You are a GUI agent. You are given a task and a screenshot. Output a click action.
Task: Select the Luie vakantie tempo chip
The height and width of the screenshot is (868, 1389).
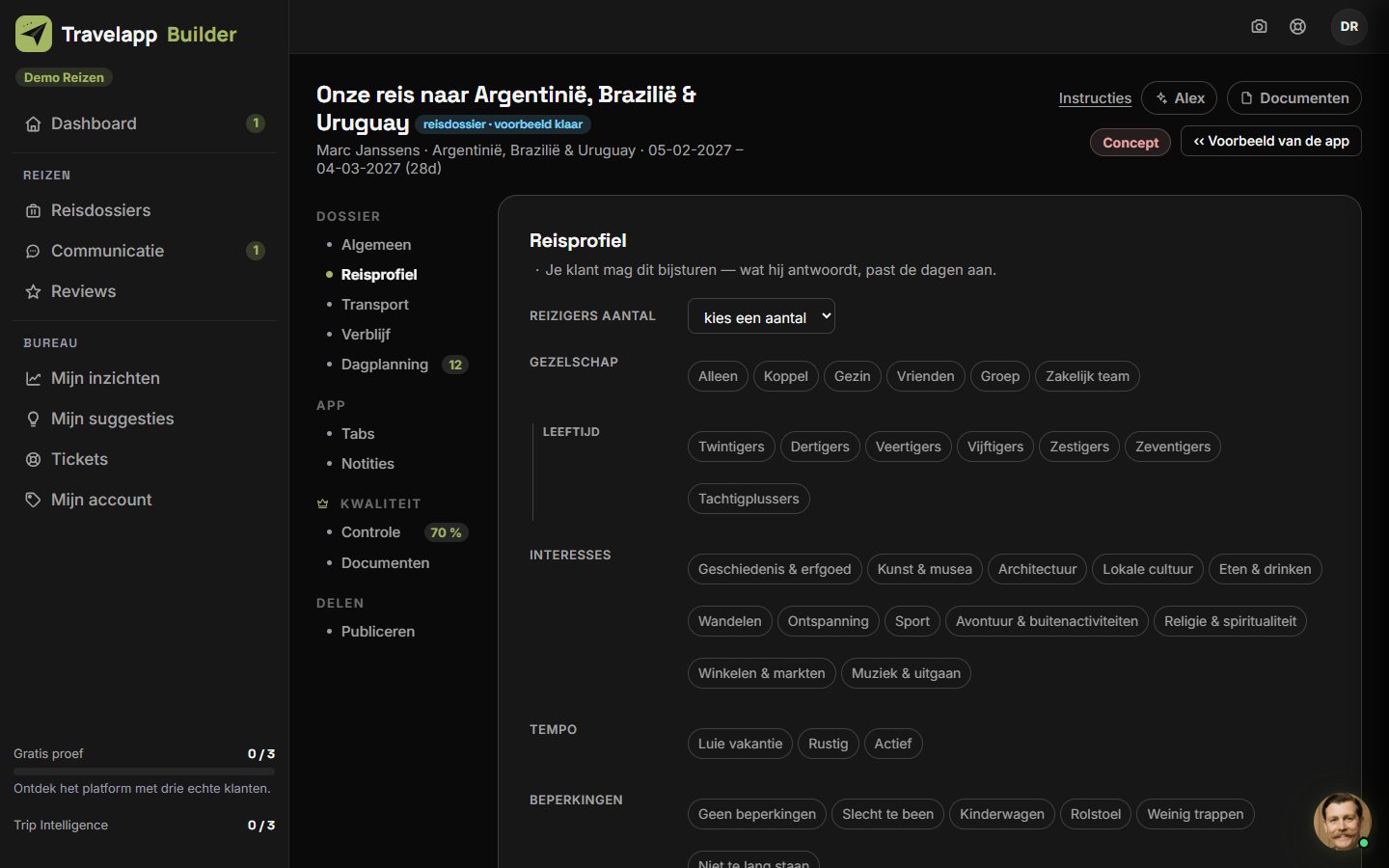pyautogui.click(x=741, y=744)
